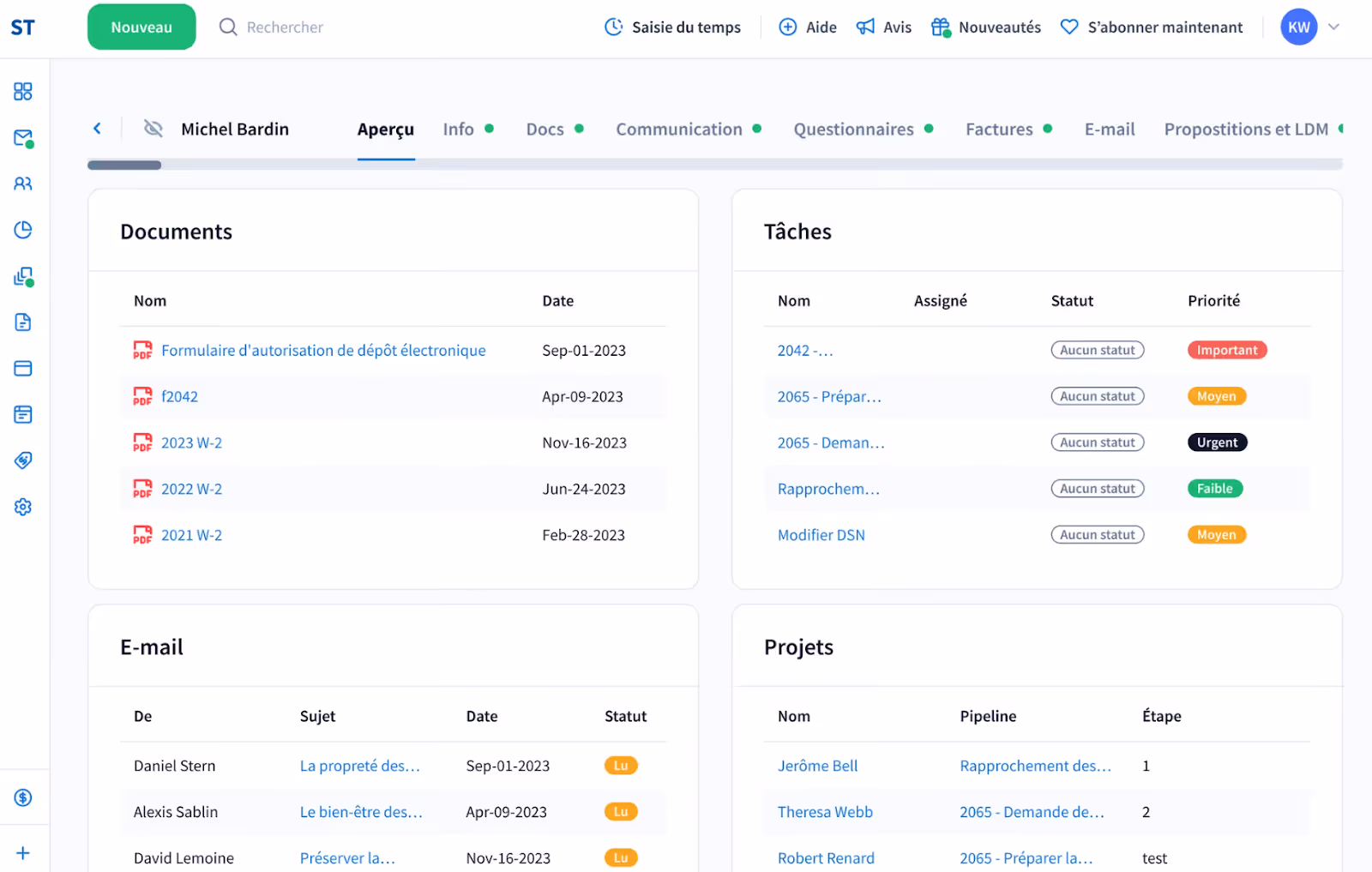Open the Préserver la… email subject
This screenshot has width=1372, height=872.
(x=347, y=858)
